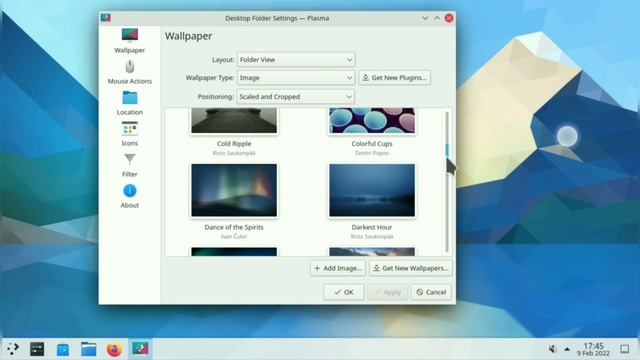640x360 pixels.
Task: Open the Positioning Scaled and Cropped dropdown
Action: 296,97
